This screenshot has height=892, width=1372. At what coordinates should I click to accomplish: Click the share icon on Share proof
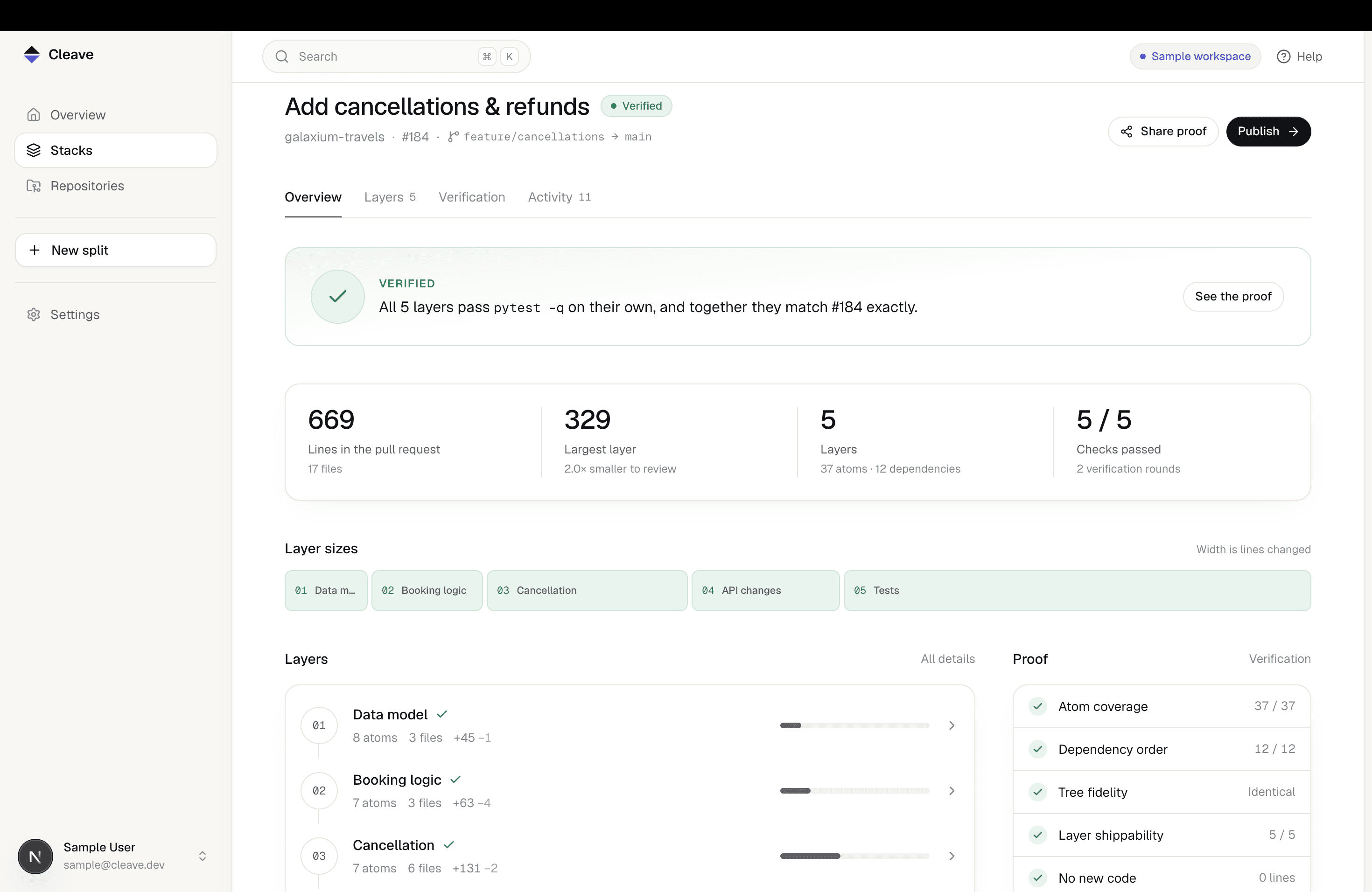point(1126,132)
